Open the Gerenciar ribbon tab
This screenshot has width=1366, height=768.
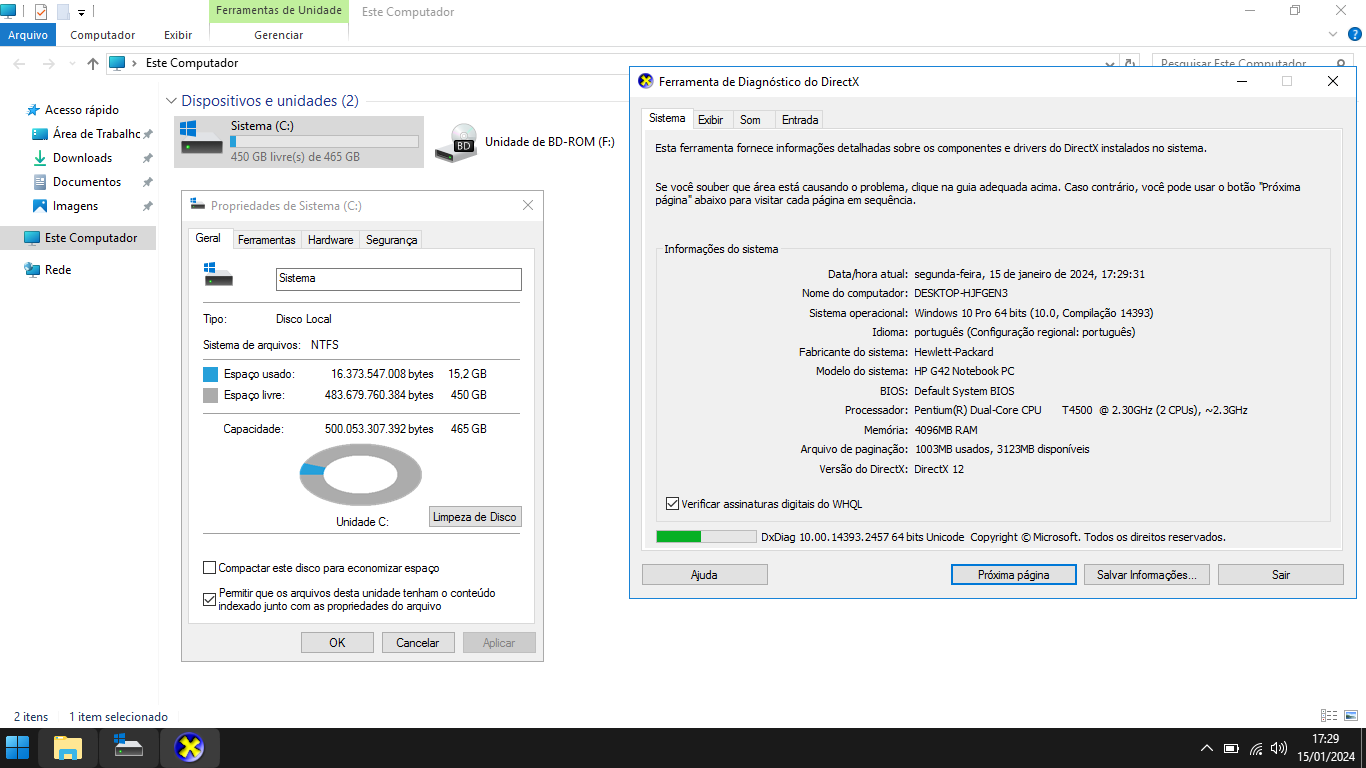[x=279, y=35]
